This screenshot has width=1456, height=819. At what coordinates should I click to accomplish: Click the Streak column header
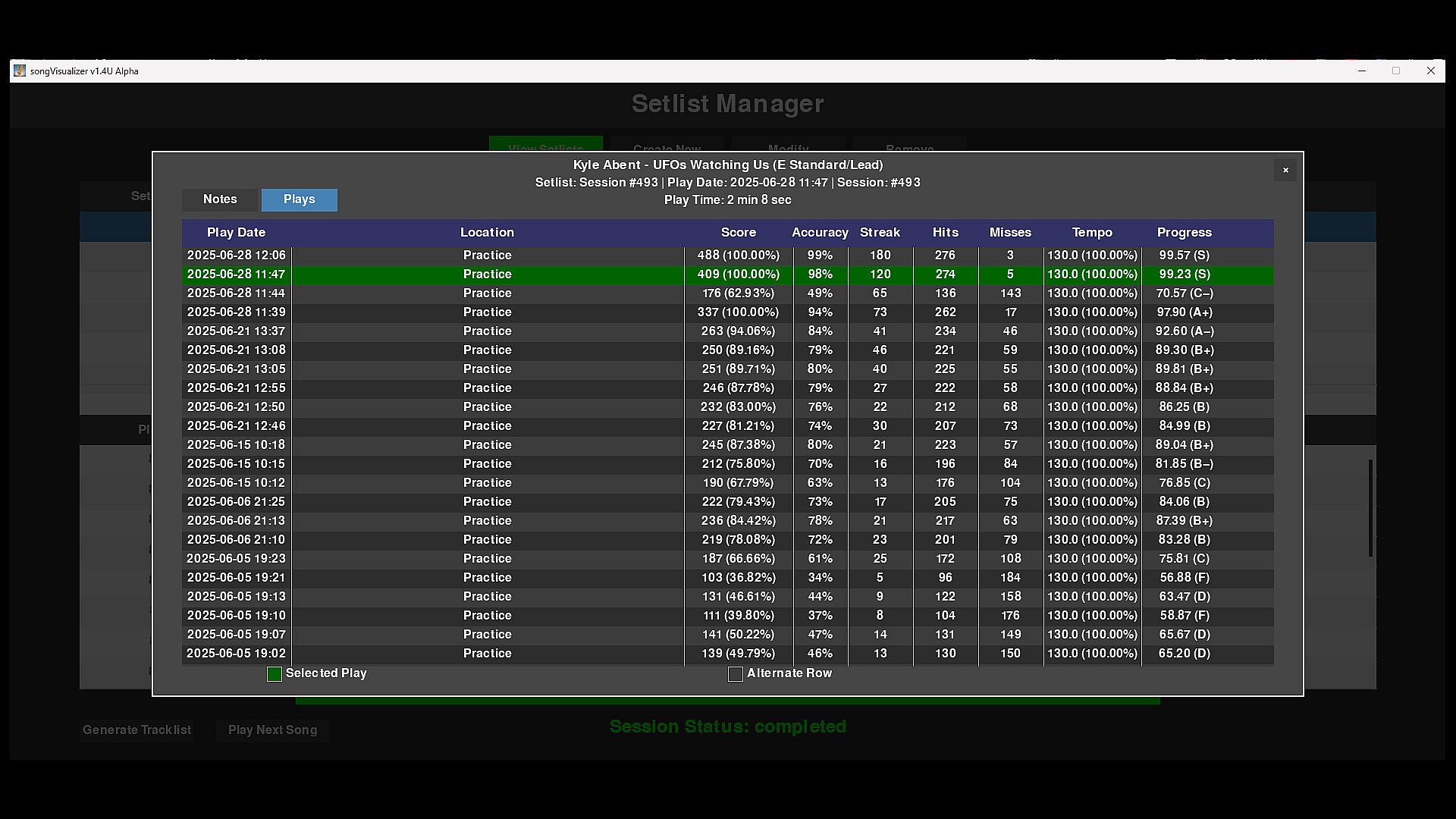point(880,233)
